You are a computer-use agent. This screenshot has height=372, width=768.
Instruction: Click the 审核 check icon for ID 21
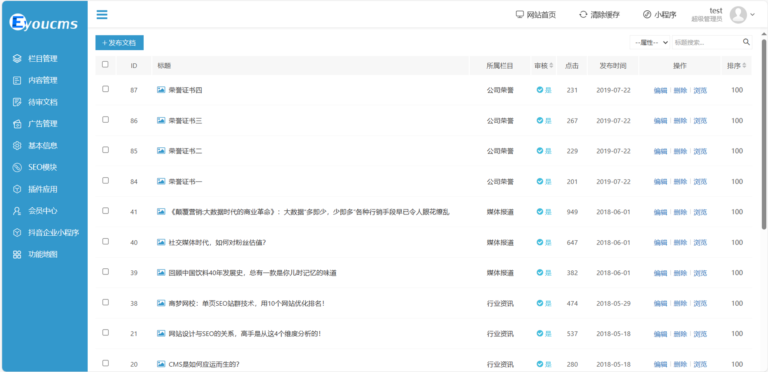(x=540, y=333)
